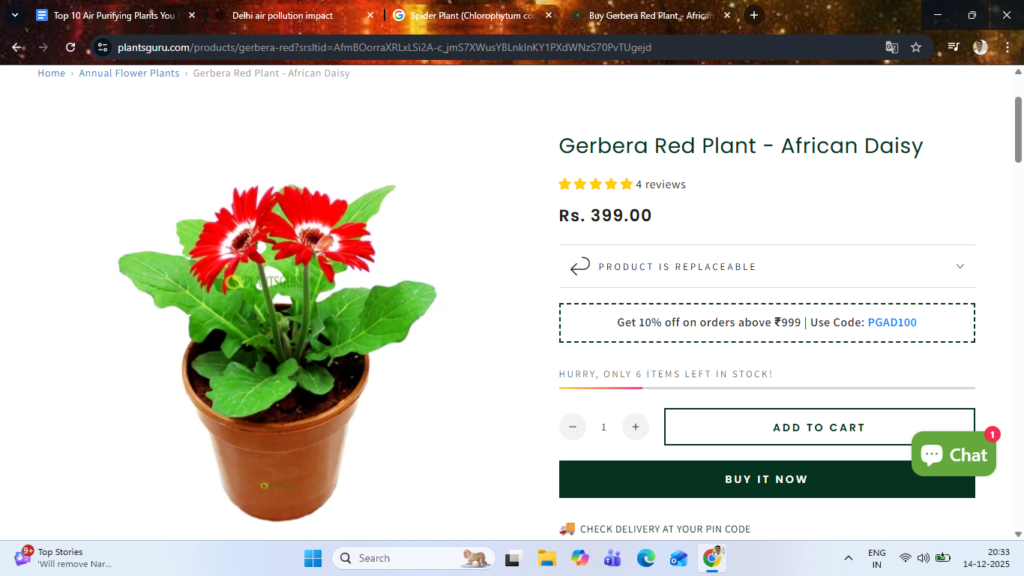Open the tab search dropdown arrow
Screen dimensions: 1024x576
[x=14, y=15]
